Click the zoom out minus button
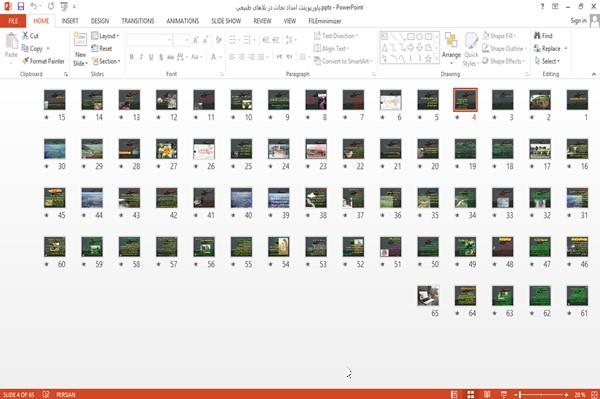 point(516,394)
